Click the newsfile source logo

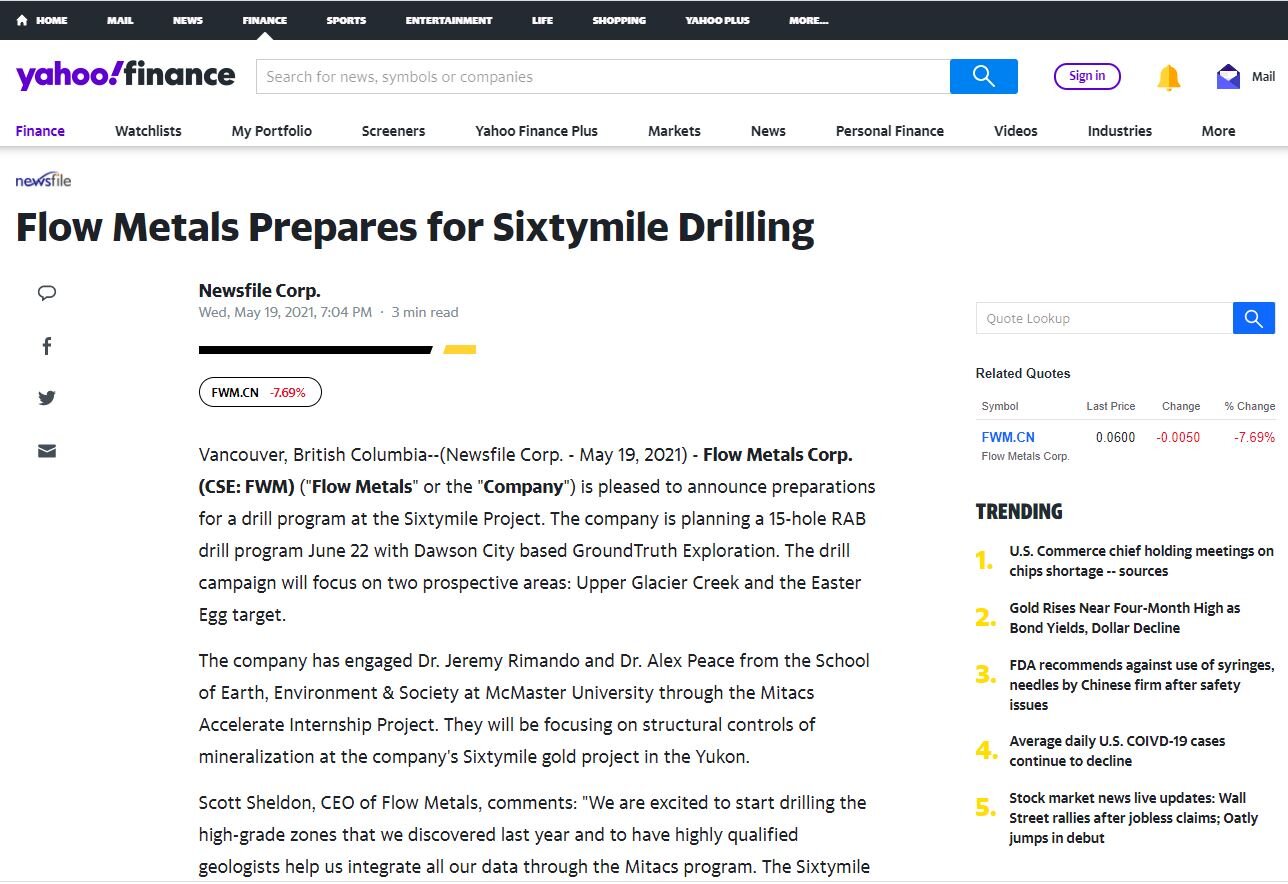pos(43,180)
